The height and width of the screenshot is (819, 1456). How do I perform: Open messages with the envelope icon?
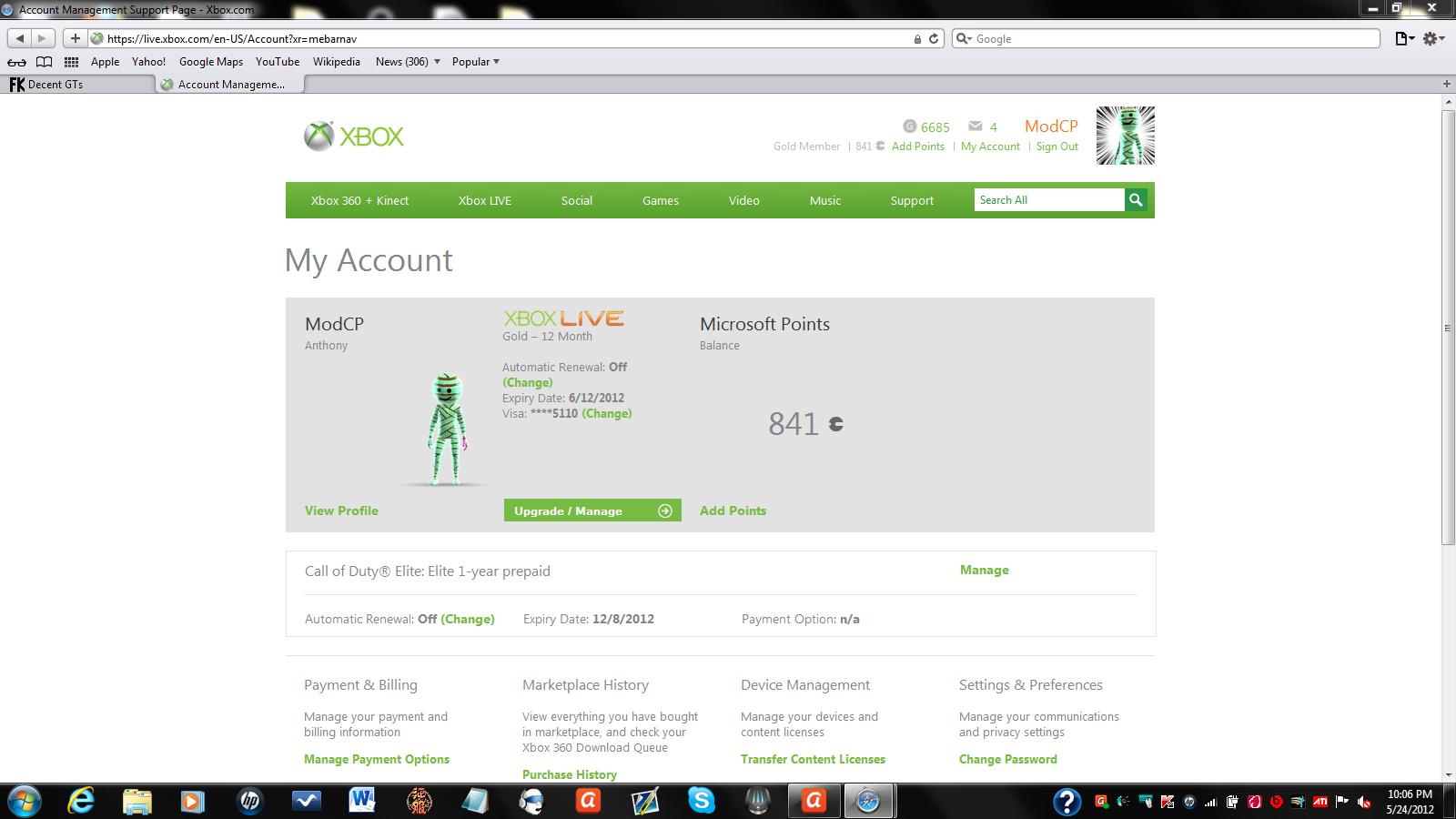tap(976, 126)
